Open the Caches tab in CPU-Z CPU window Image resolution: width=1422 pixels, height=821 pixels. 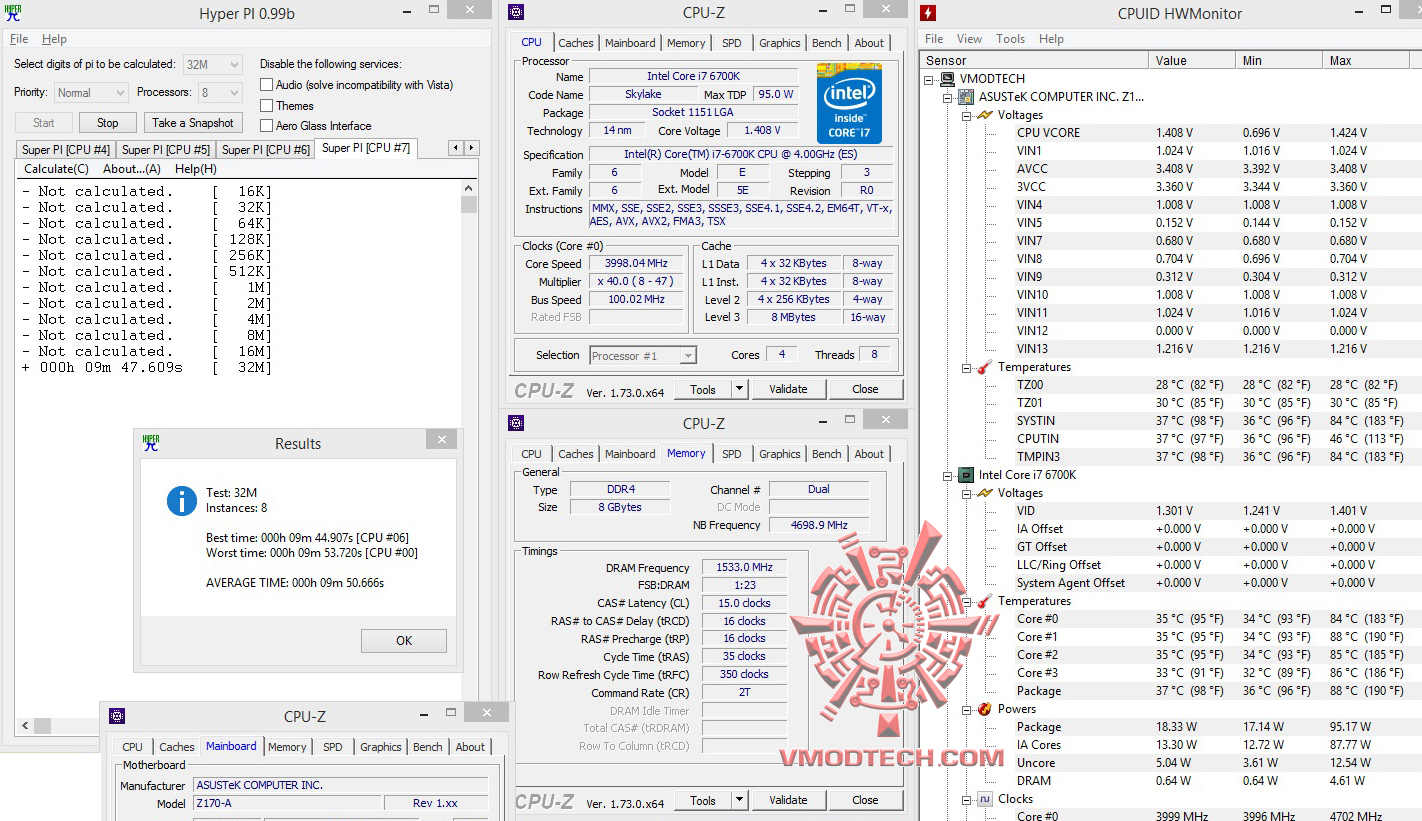pos(576,43)
